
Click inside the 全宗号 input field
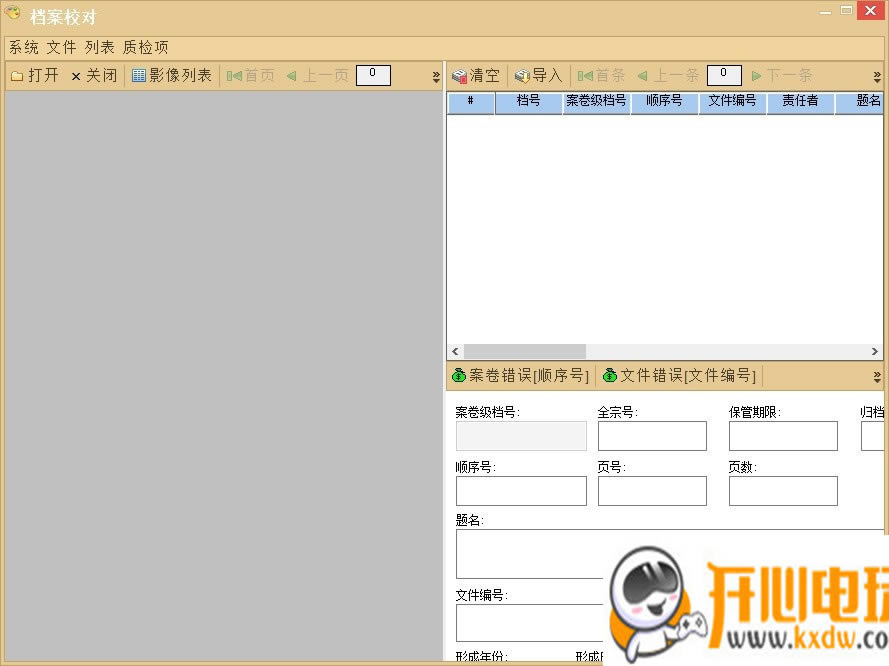[651, 435]
